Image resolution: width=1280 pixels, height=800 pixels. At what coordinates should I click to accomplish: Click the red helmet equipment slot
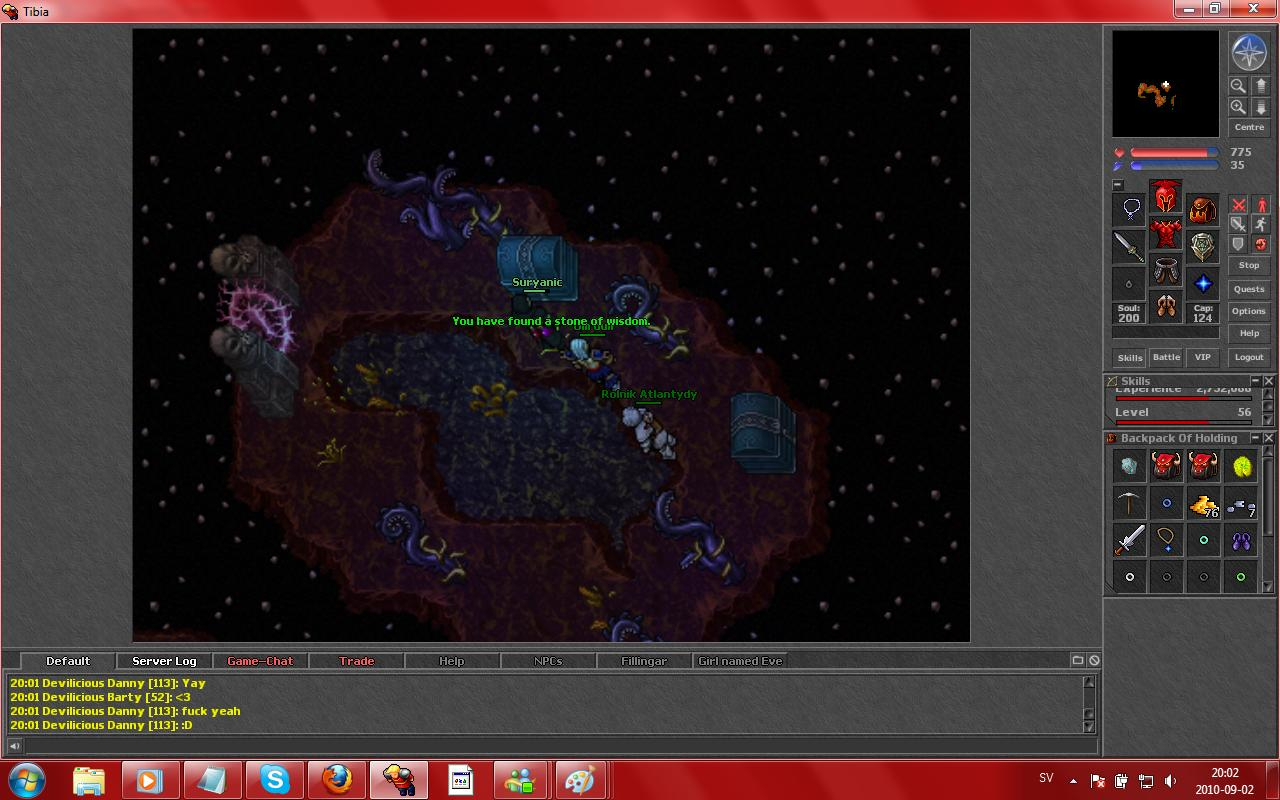[1166, 196]
